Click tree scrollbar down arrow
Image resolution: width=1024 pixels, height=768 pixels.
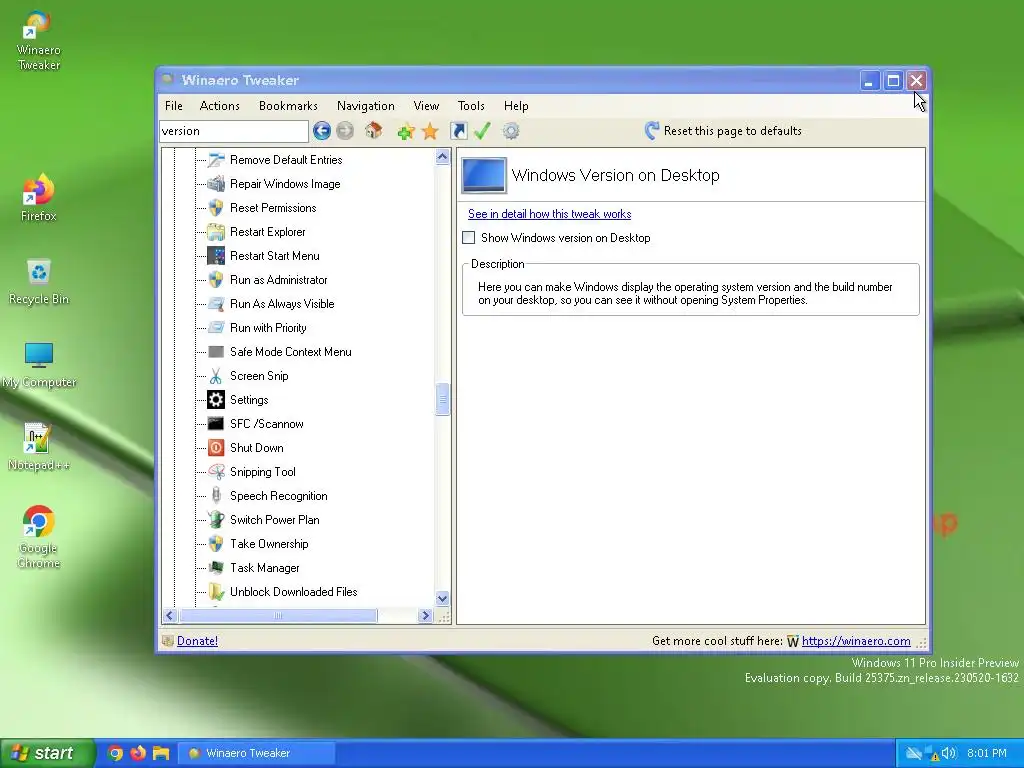click(x=442, y=598)
